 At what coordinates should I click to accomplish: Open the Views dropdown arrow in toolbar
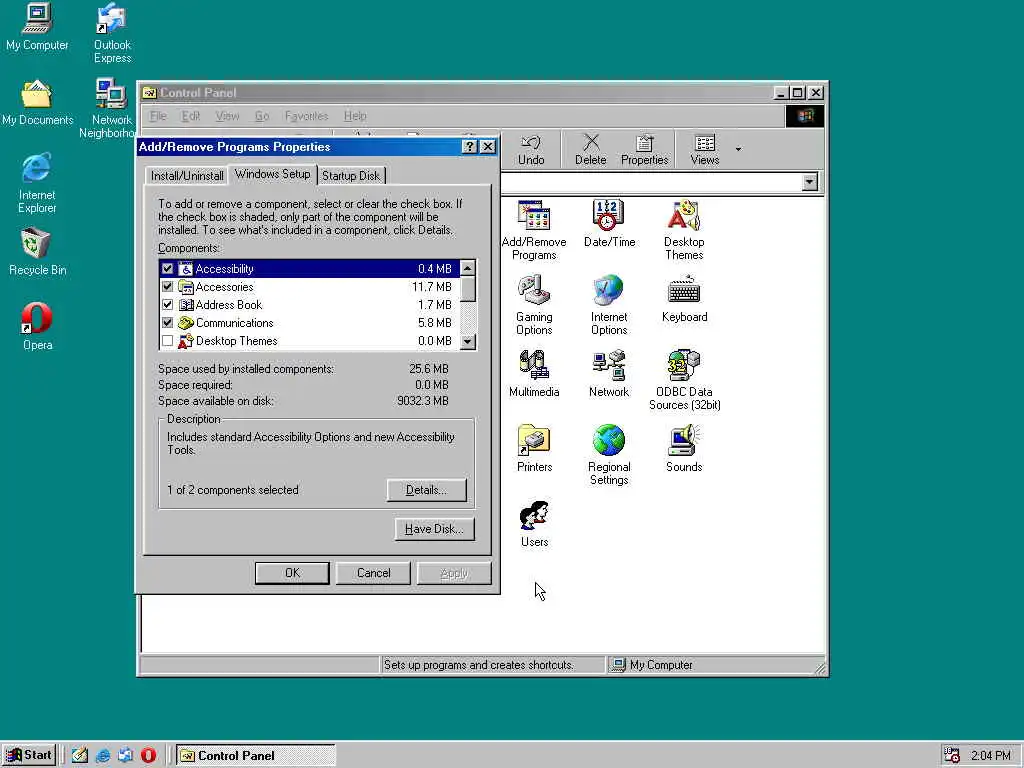click(x=738, y=150)
